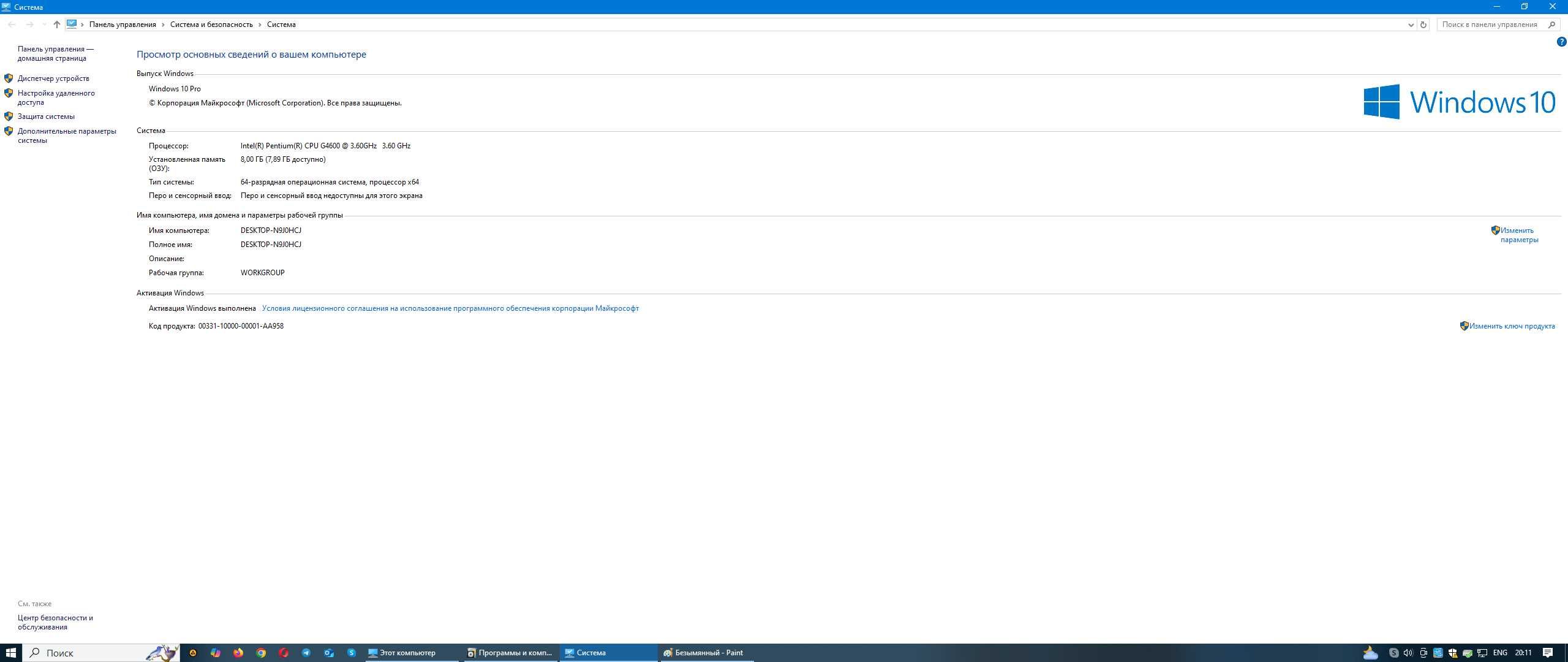Open the blue Help question mark

point(1561,42)
